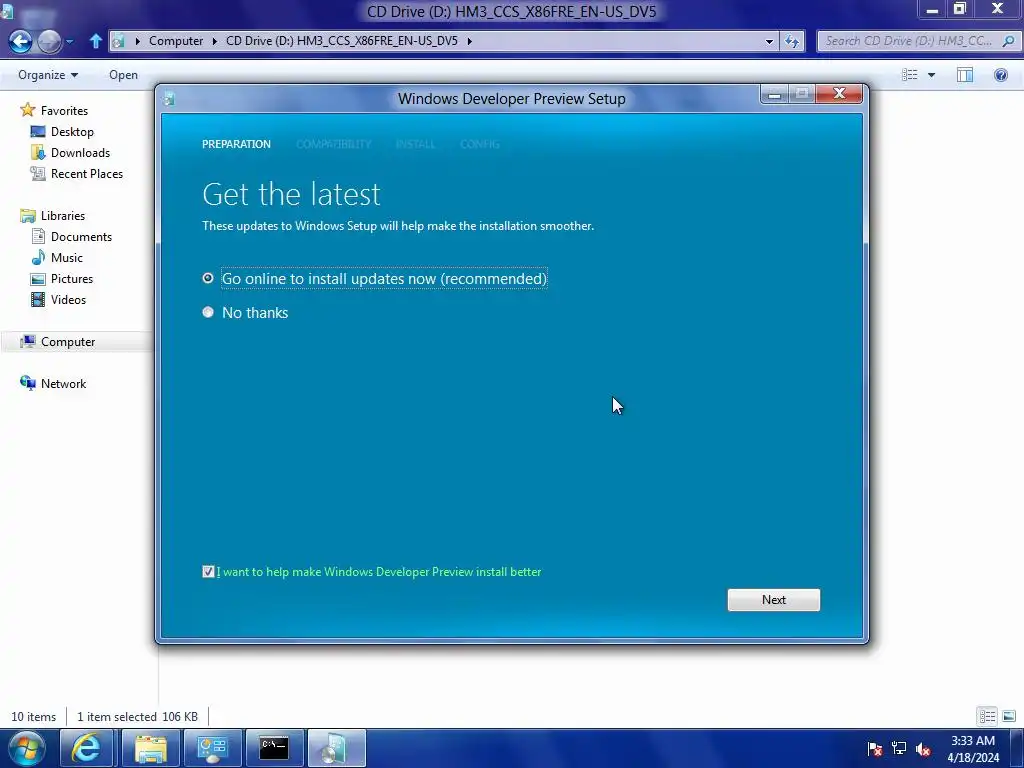Click '1 item selected 106 KB' status text
This screenshot has height=768, width=1024.
[137, 716]
